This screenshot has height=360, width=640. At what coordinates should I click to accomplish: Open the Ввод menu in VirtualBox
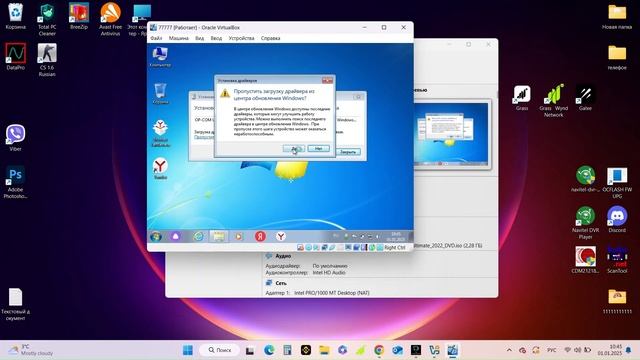pos(216,38)
